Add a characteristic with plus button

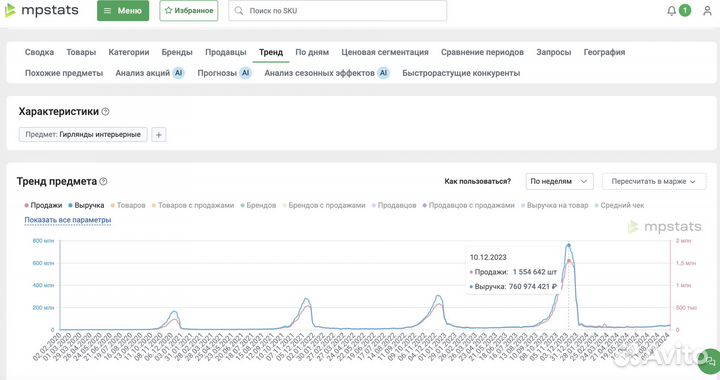point(159,135)
